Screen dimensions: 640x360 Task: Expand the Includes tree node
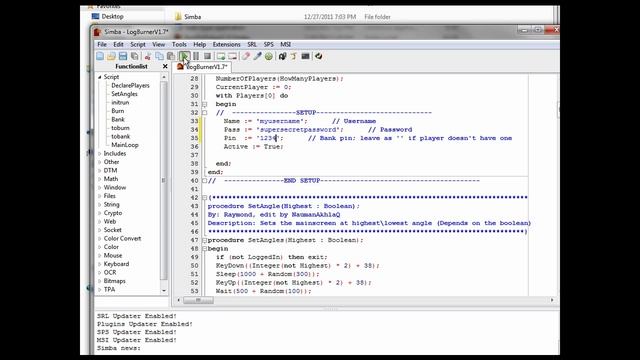tap(100, 153)
